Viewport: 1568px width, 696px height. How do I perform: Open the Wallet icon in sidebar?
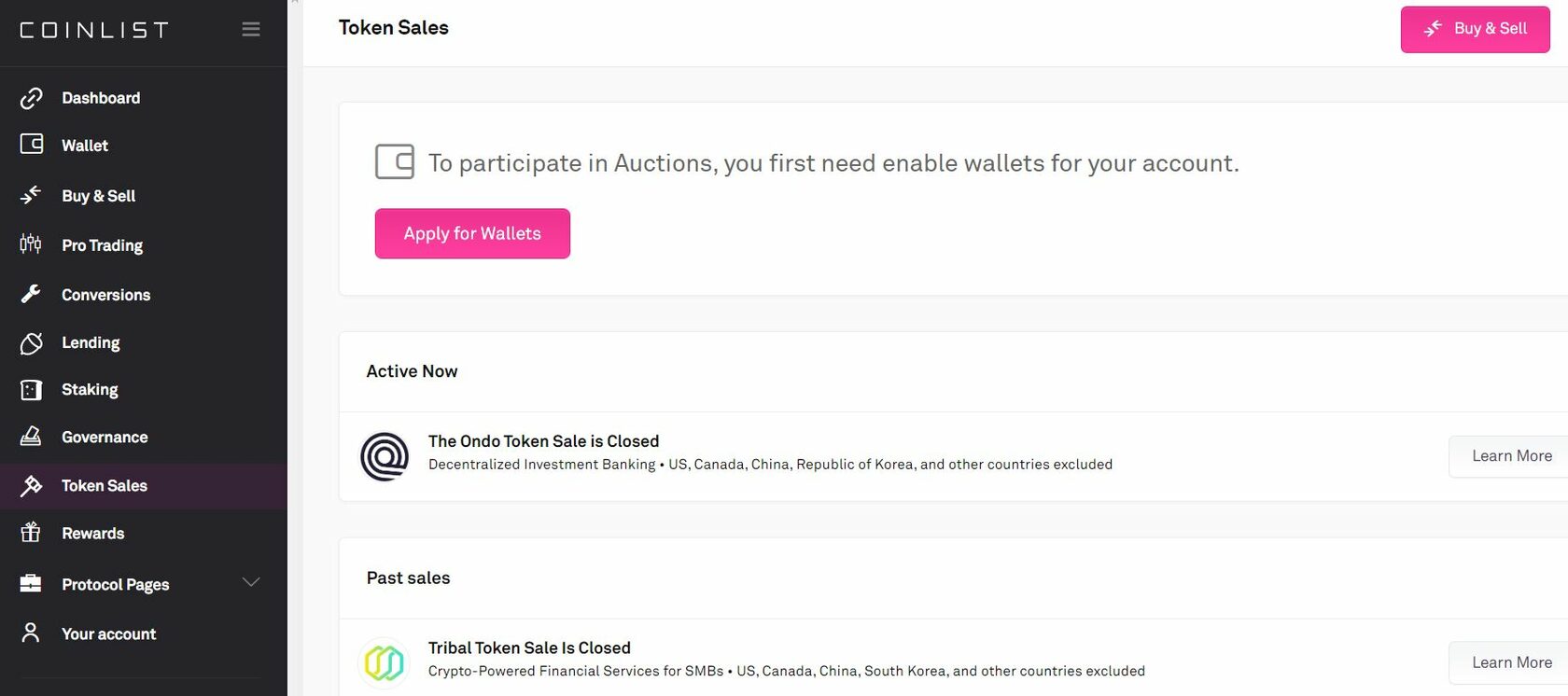pyautogui.click(x=32, y=144)
